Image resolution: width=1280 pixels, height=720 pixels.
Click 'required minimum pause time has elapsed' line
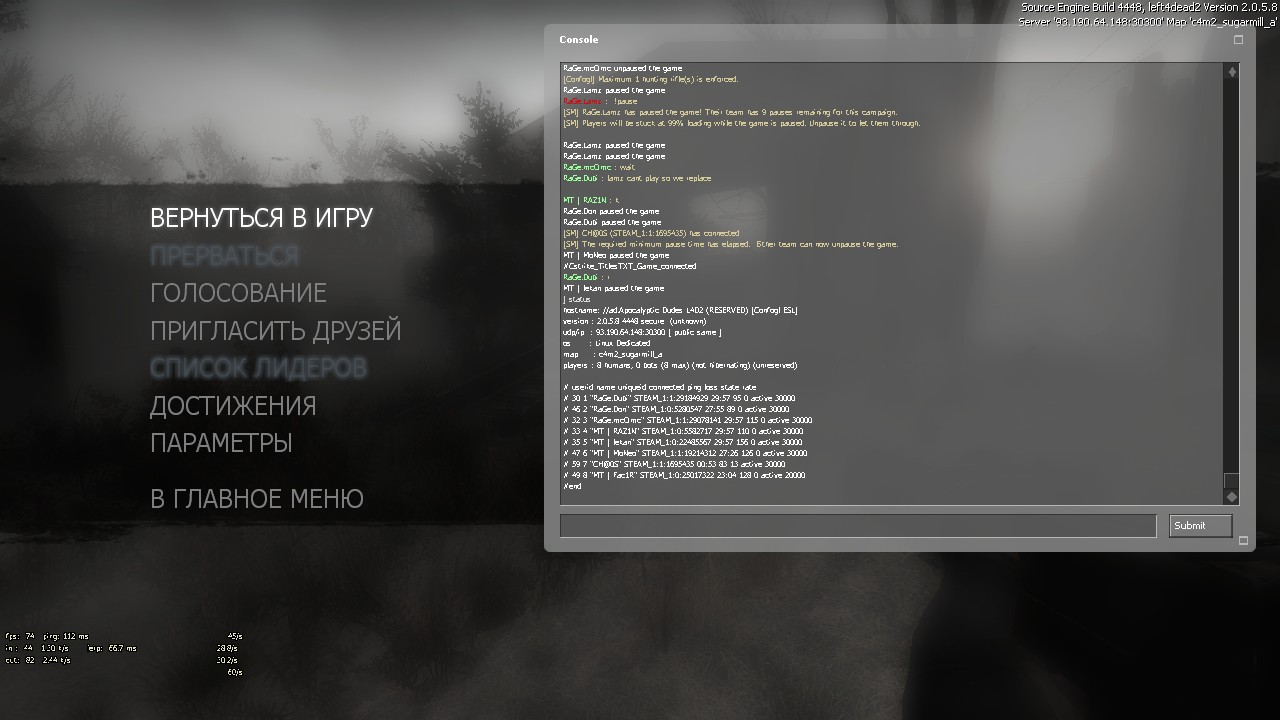coord(731,244)
